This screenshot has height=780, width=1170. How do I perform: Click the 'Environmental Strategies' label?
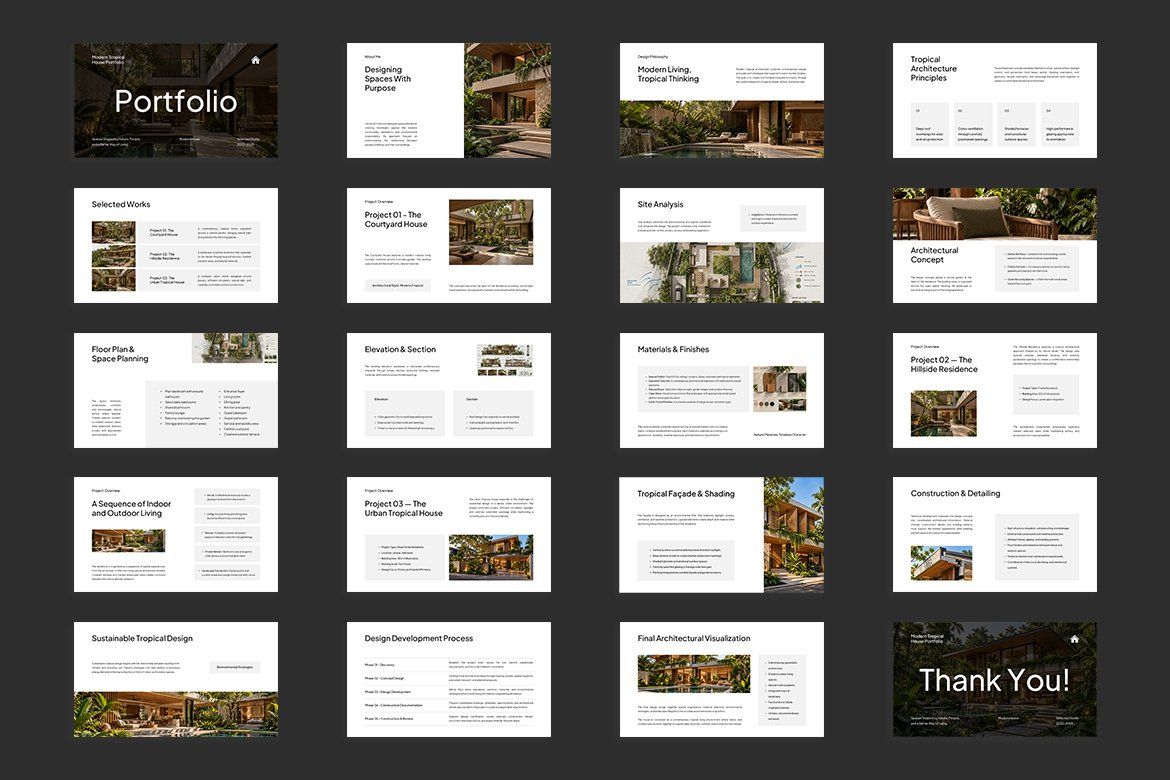click(235, 667)
